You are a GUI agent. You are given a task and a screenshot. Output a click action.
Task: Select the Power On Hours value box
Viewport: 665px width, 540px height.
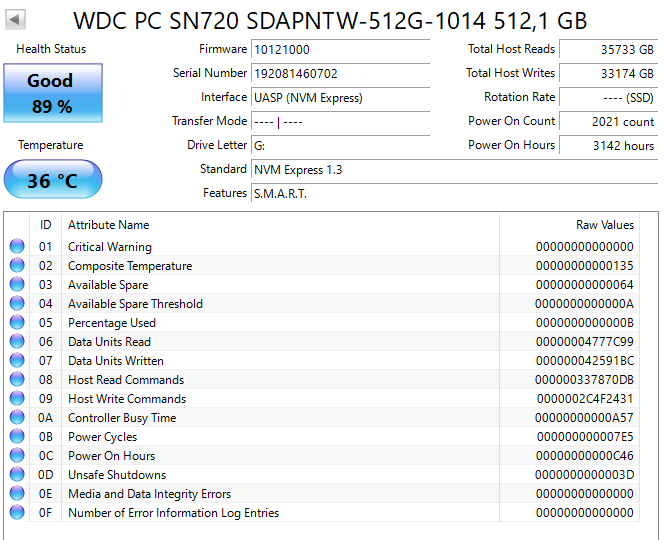pos(608,145)
